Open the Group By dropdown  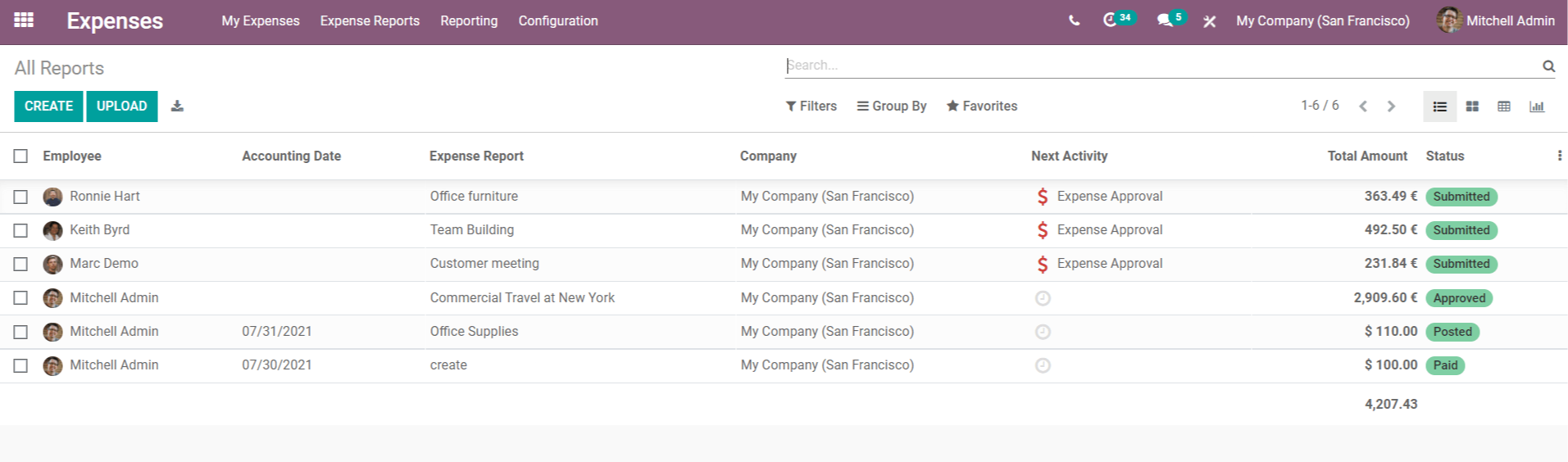892,106
